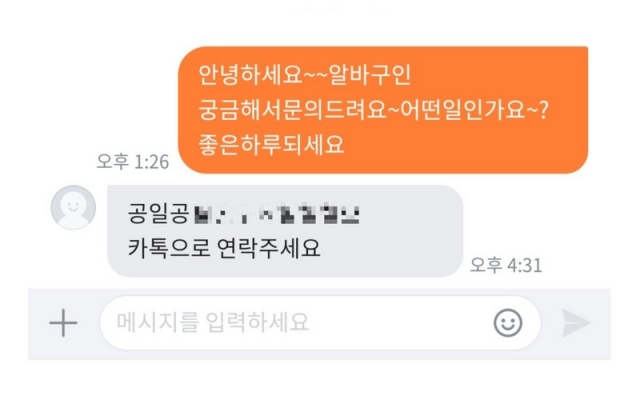
Task: Open the sender's default profile avatar
Action: point(73,207)
